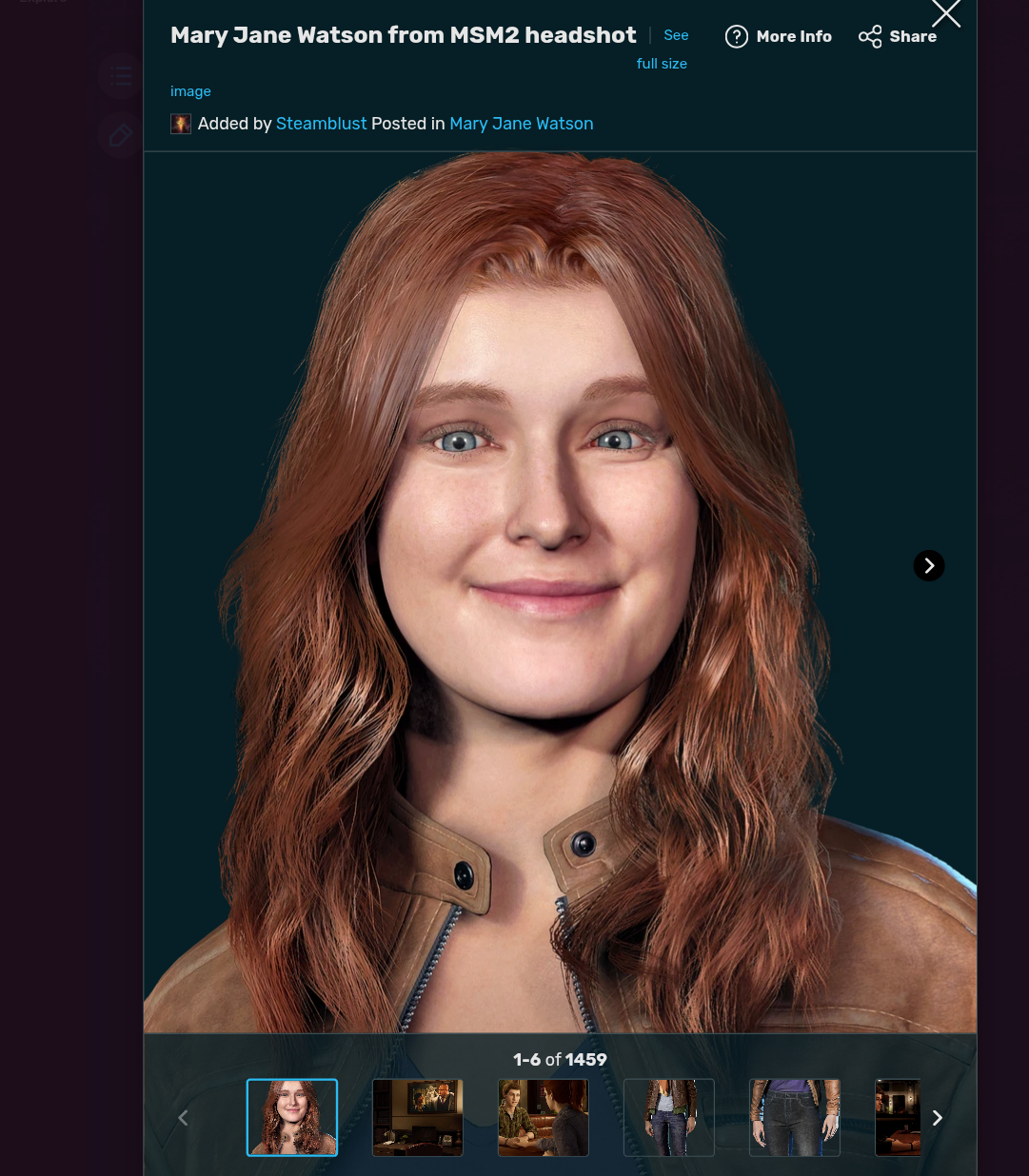Click the Share network icon

pos(870,36)
